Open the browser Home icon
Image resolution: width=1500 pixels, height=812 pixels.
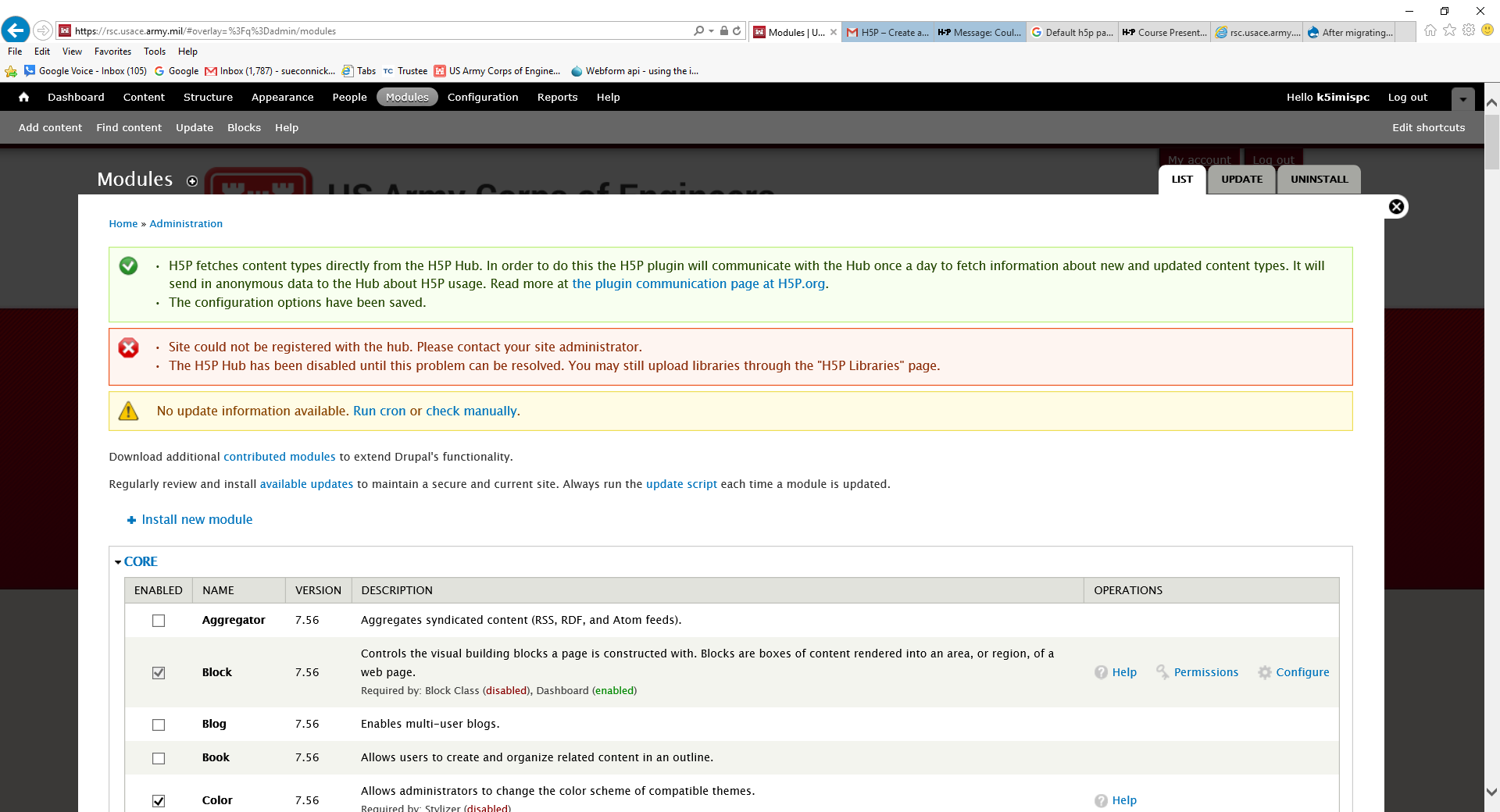[x=1430, y=30]
